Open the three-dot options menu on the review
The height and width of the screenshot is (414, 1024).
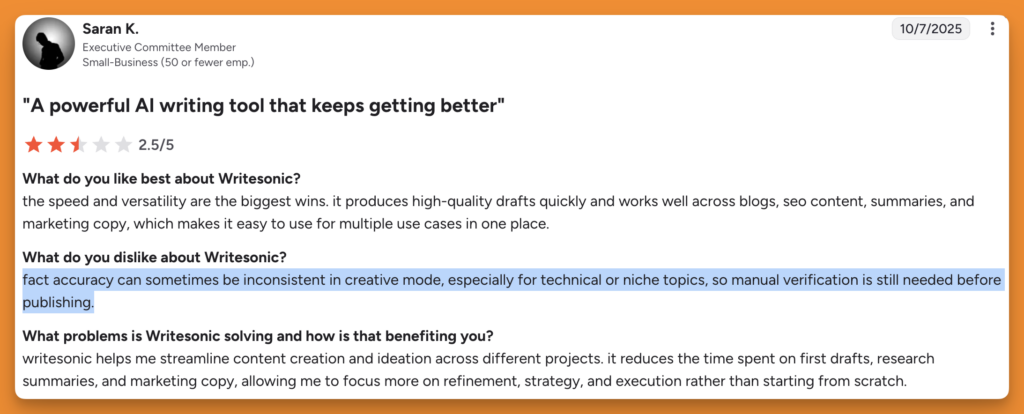pyautogui.click(x=992, y=29)
